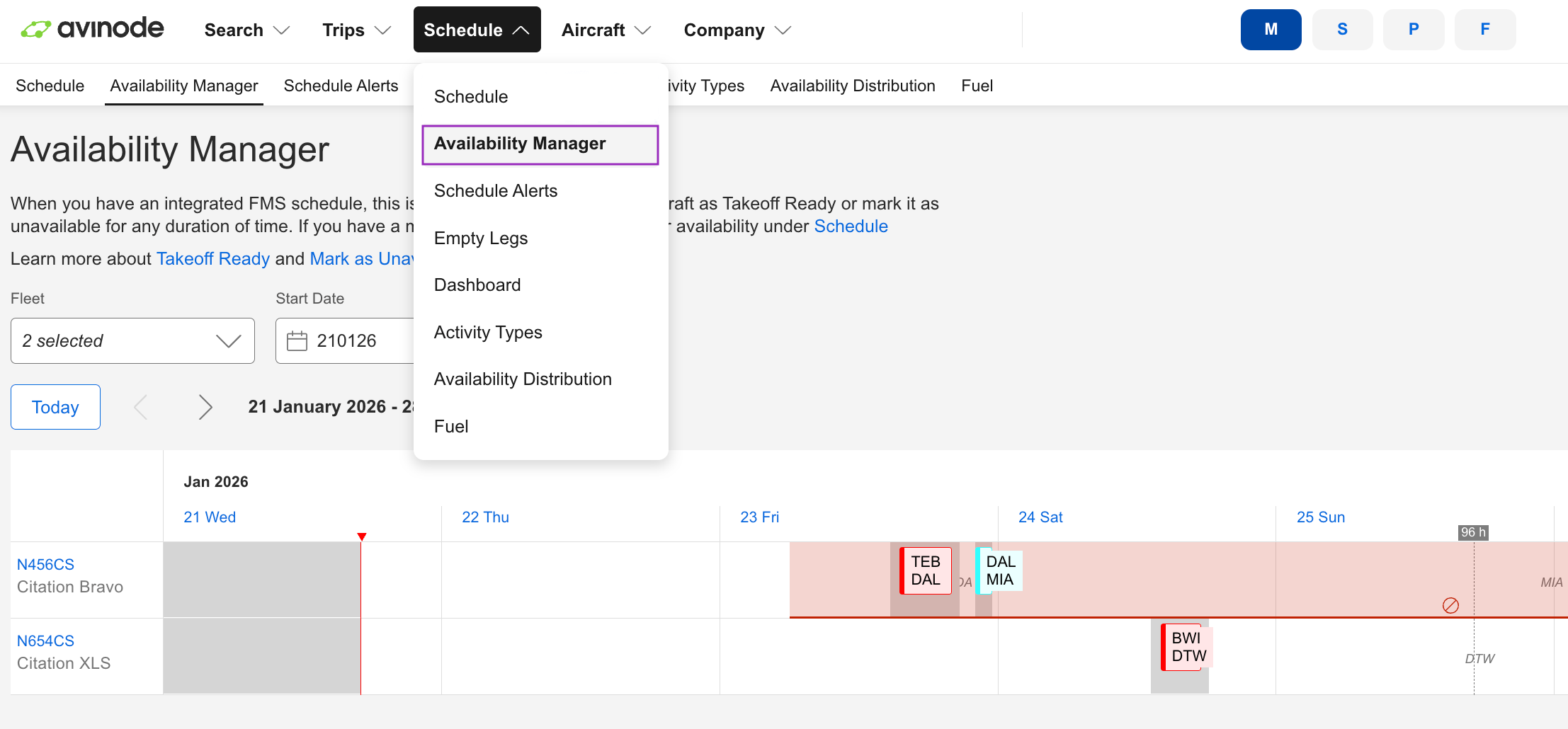1568x729 pixels.
Task: Open the Takeoff Ready link
Action: click(x=212, y=258)
